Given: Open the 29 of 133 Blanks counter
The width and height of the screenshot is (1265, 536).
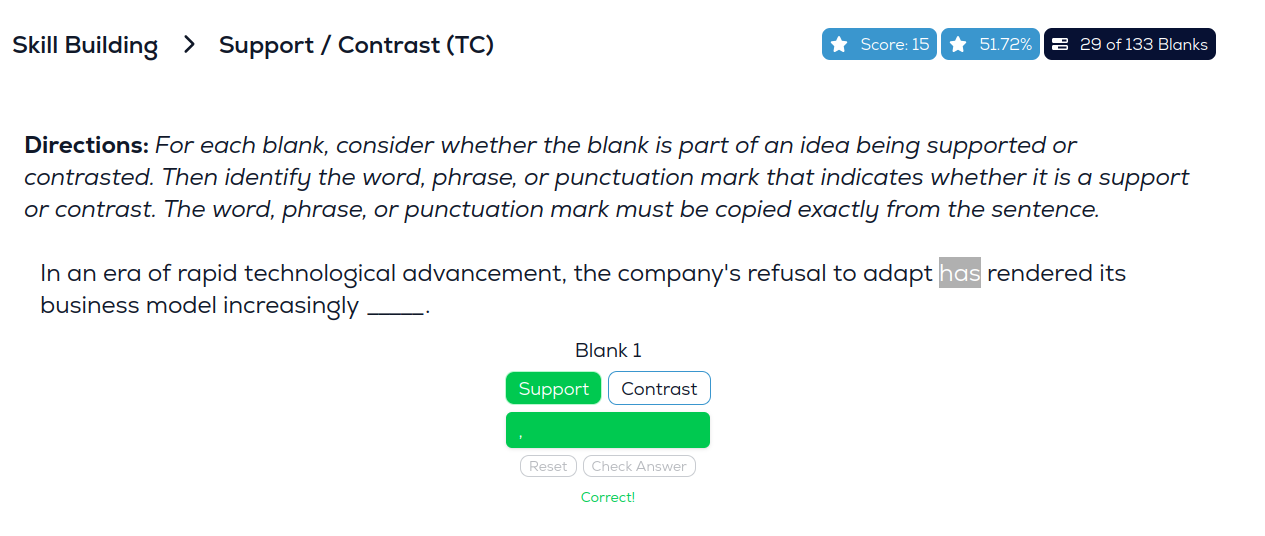Looking at the screenshot, I should click(x=1143, y=45).
